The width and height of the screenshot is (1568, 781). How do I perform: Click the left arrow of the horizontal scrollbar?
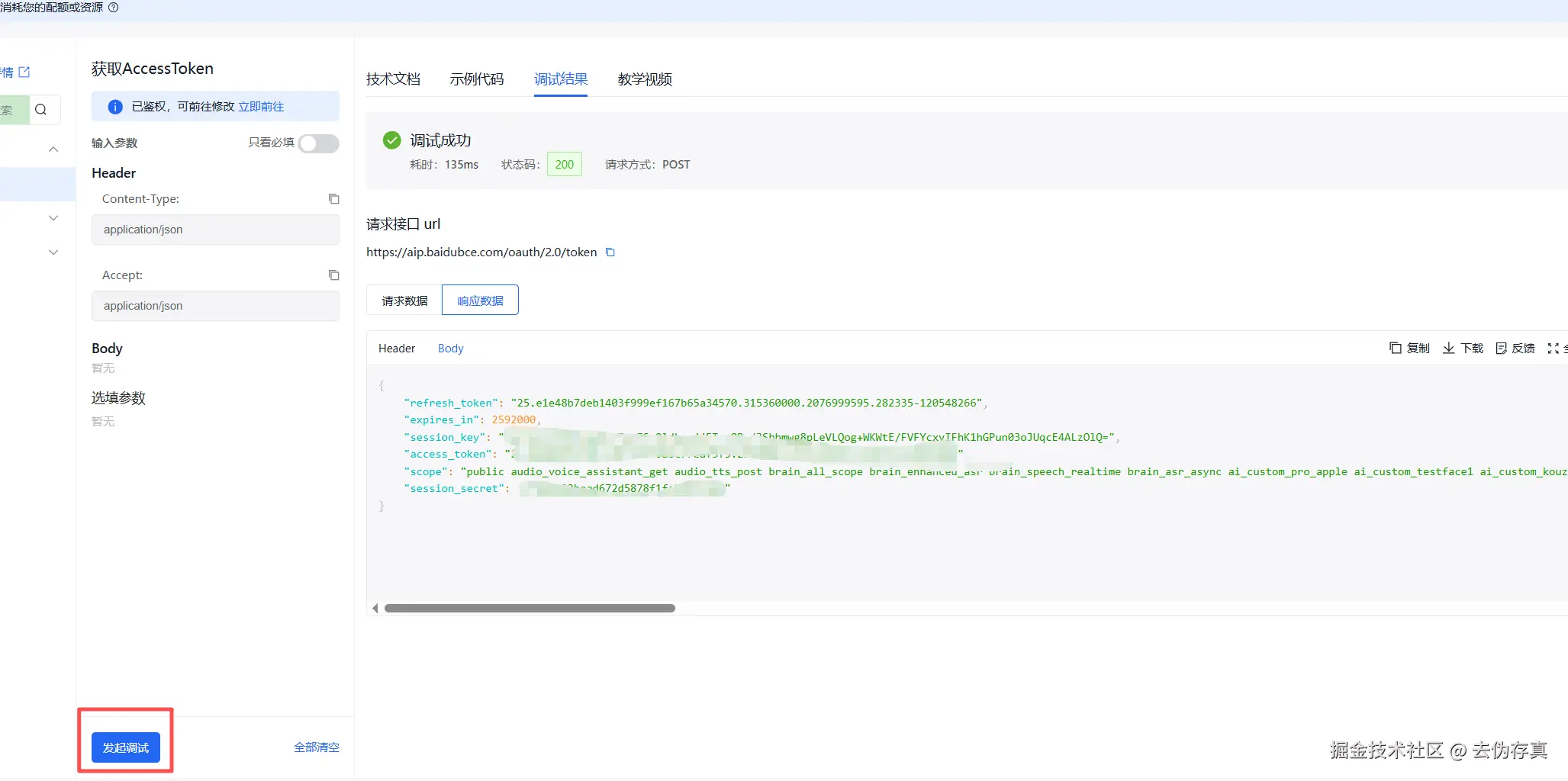(x=375, y=608)
